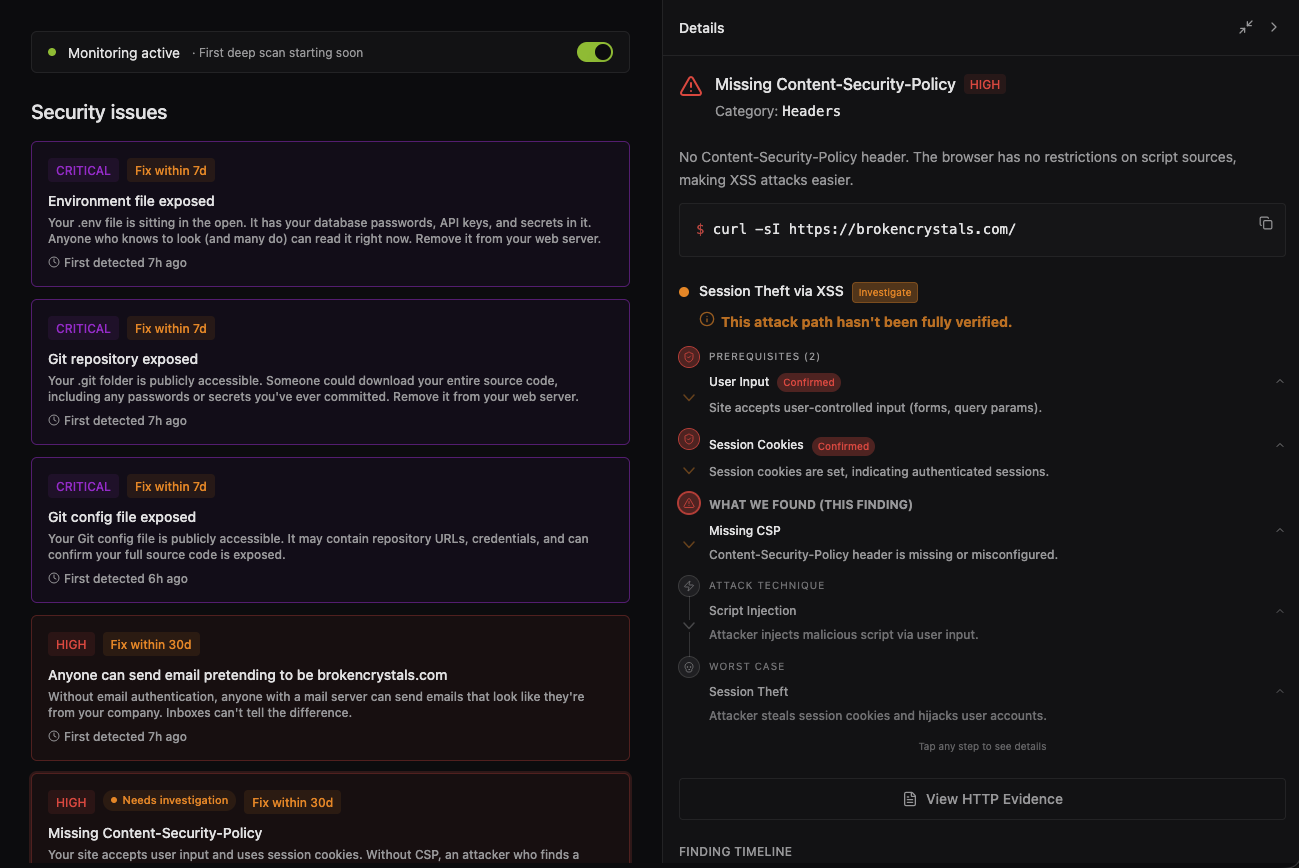The image size is (1299, 868).
Task: Click the clock icon on Environment file exposed
Action: pyautogui.click(x=54, y=263)
